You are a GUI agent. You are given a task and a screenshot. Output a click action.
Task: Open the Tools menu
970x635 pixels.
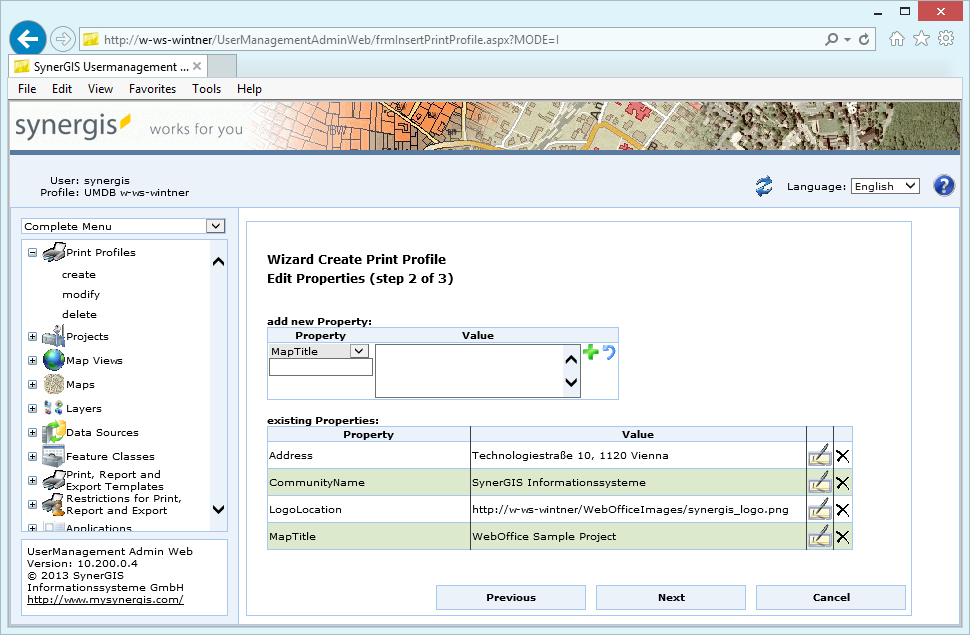206,88
